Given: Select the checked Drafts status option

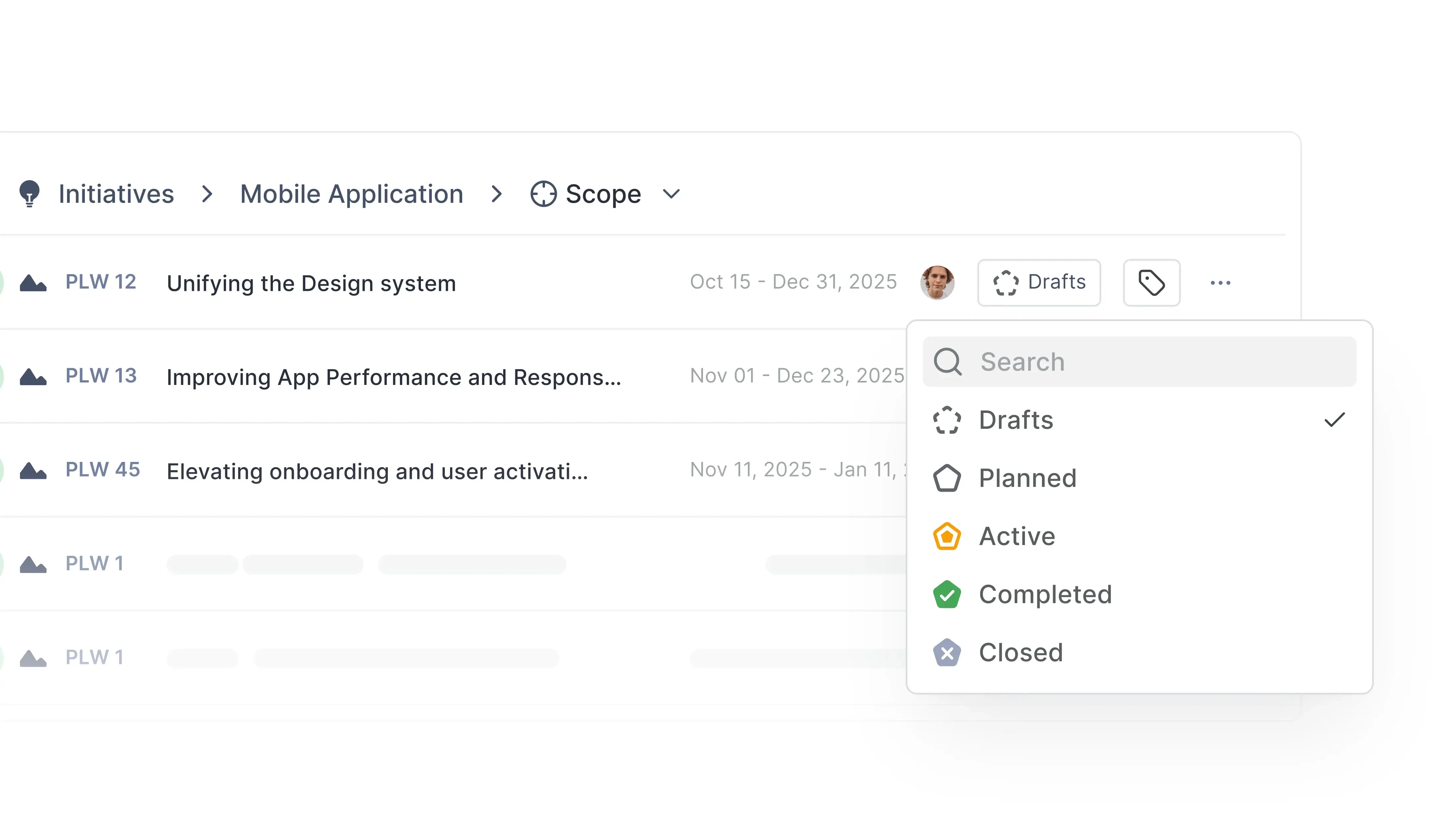Looking at the screenshot, I should 1016,420.
